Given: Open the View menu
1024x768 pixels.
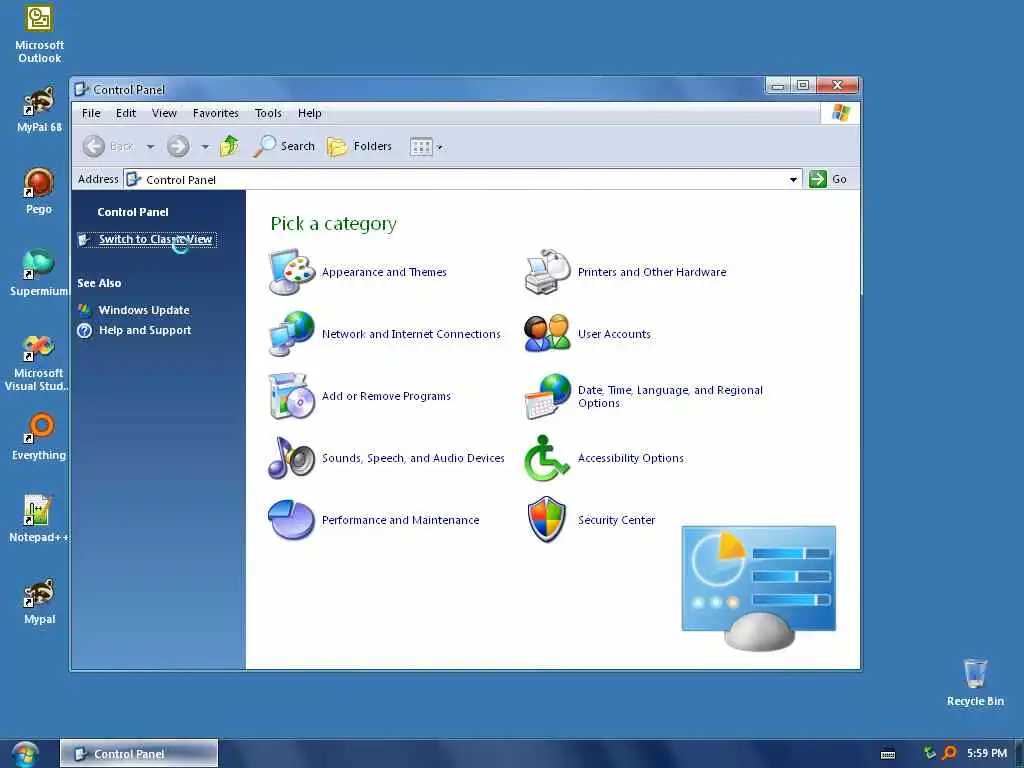Looking at the screenshot, I should [x=164, y=113].
